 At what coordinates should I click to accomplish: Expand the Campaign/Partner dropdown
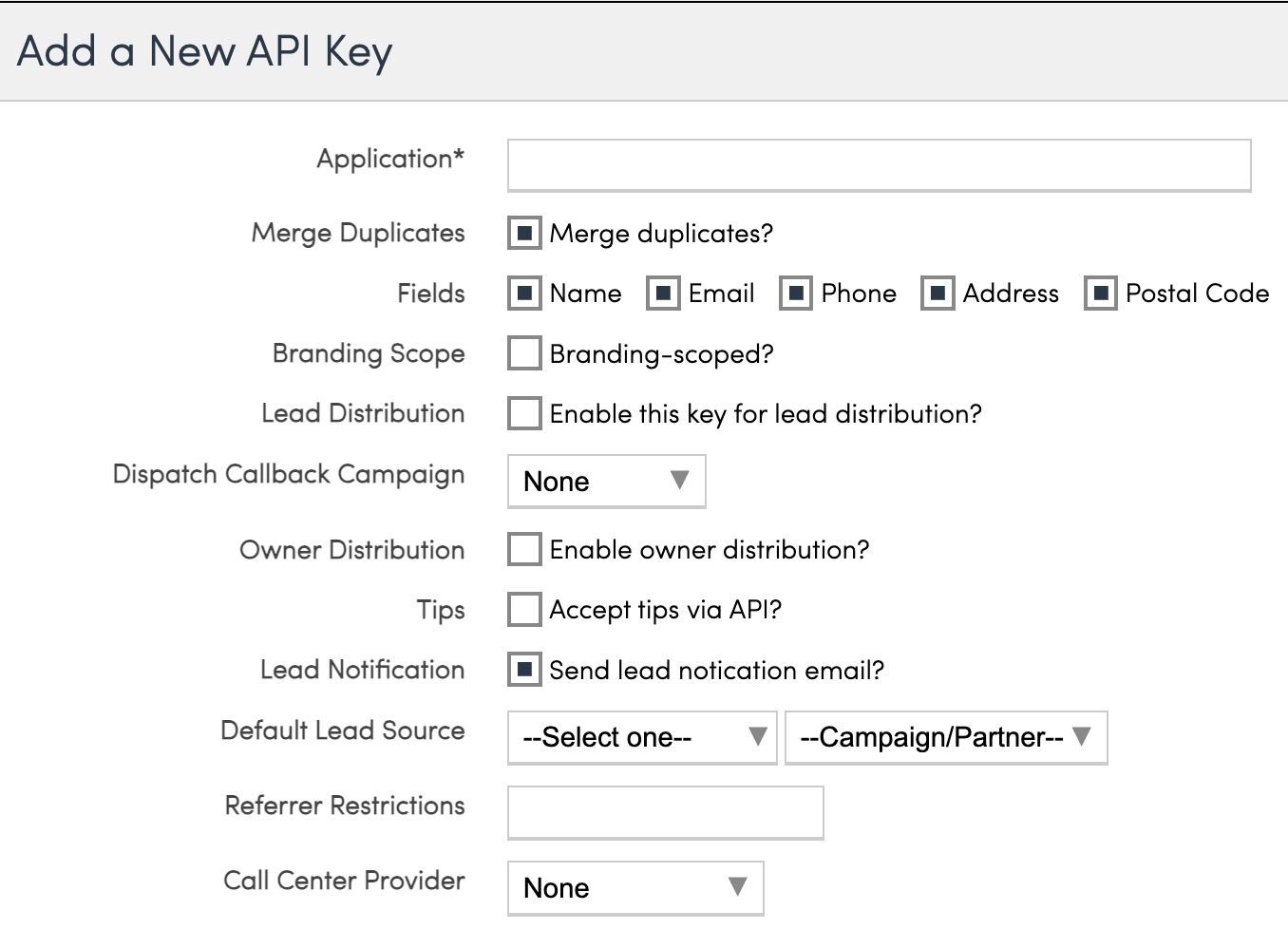945,737
